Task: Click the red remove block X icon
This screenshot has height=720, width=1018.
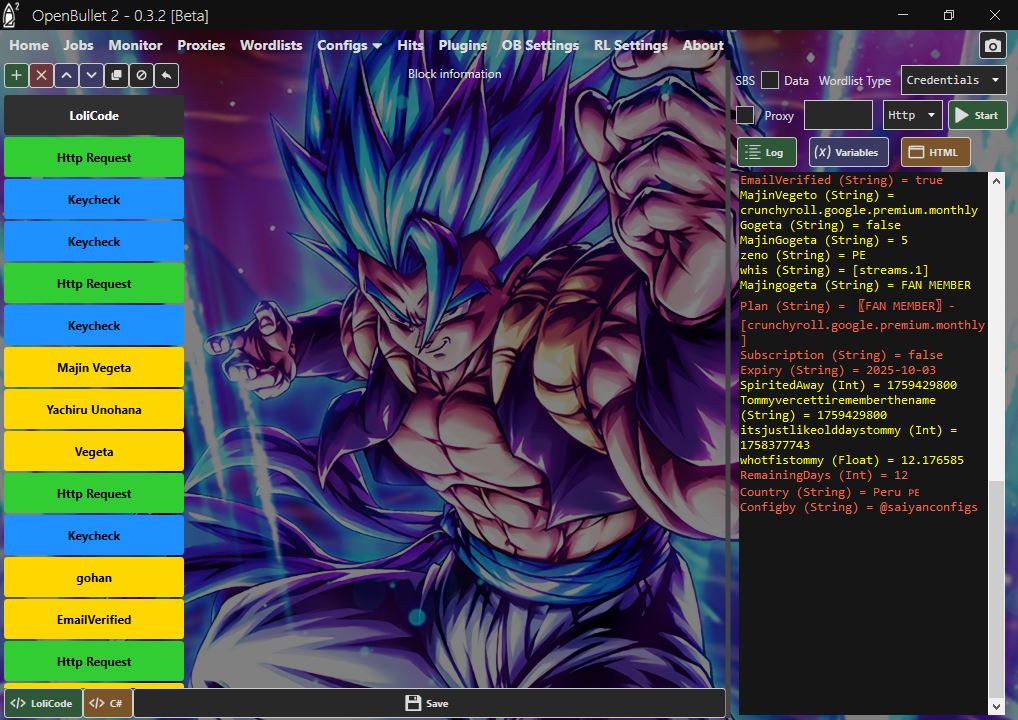Action: [41, 75]
